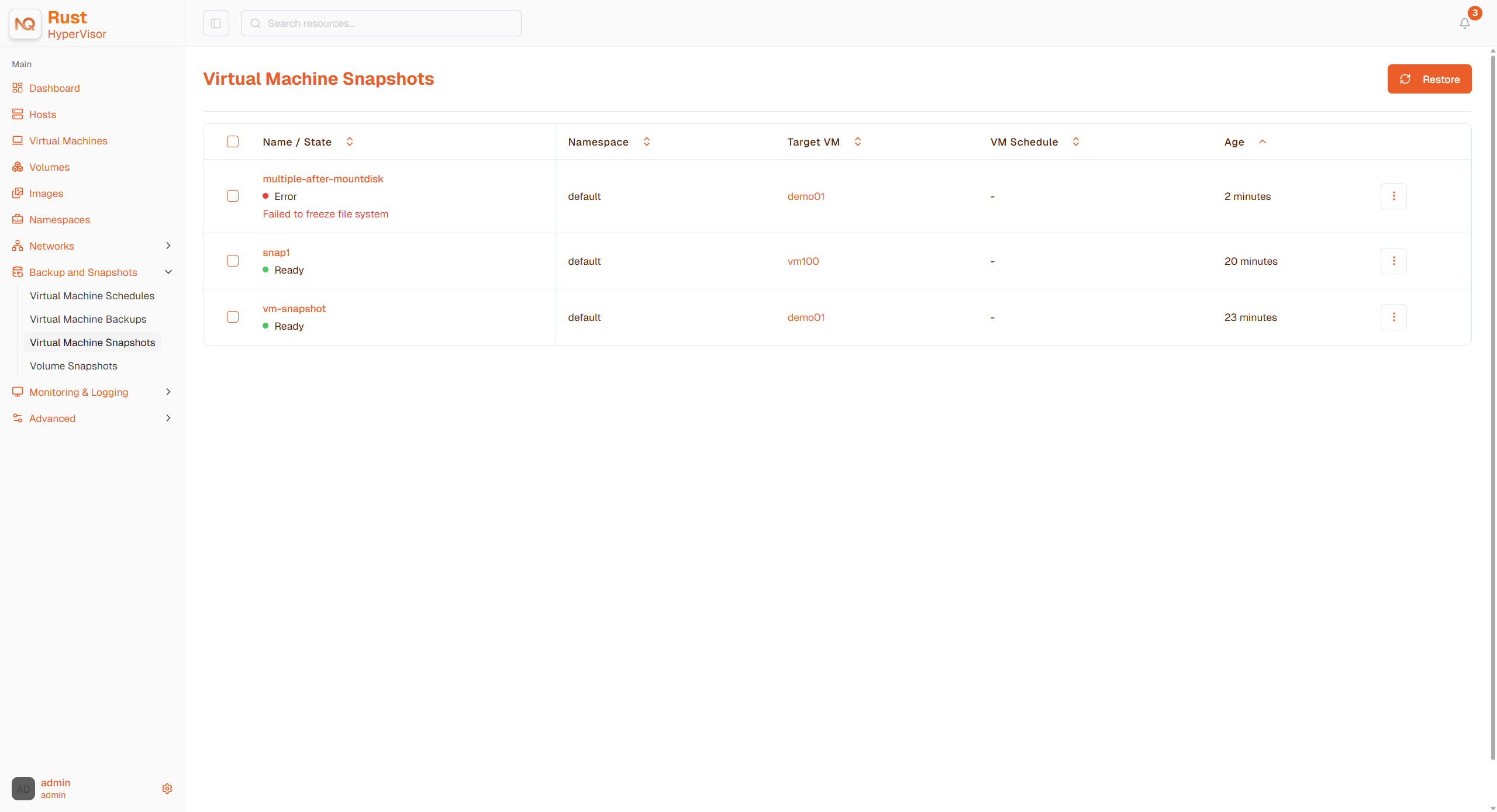Image resolution: width=1497 pixels, height=812 pixels.
Task: Click the Virtual Machines menu label
Action: [68, 141]
